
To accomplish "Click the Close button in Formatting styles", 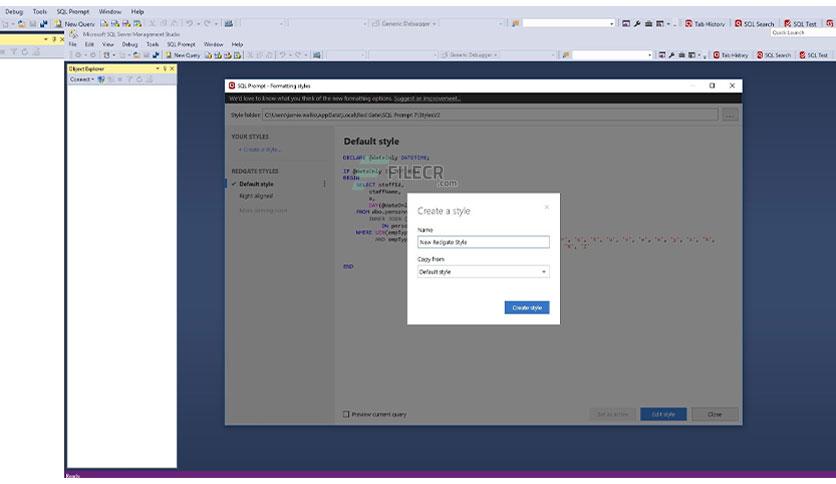I will [x=715, y=414].
